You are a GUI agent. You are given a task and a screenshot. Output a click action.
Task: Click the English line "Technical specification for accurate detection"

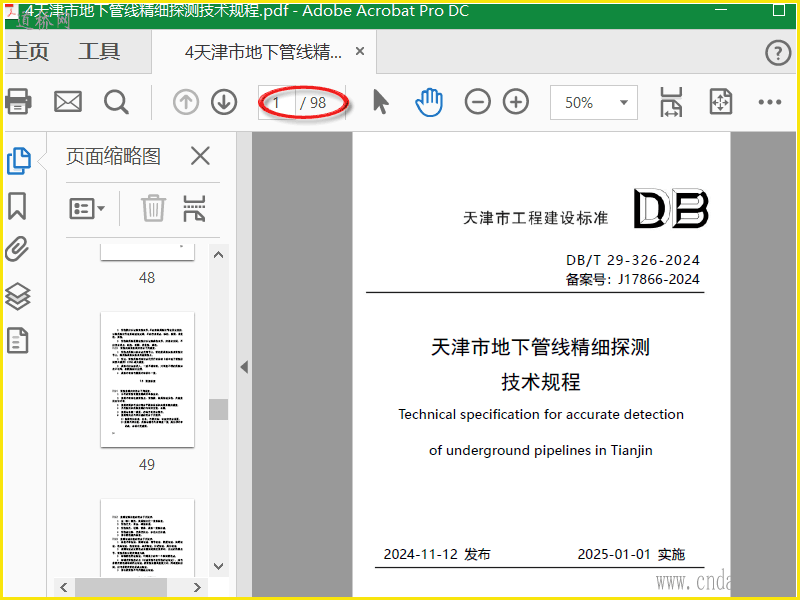pos(541,414)
